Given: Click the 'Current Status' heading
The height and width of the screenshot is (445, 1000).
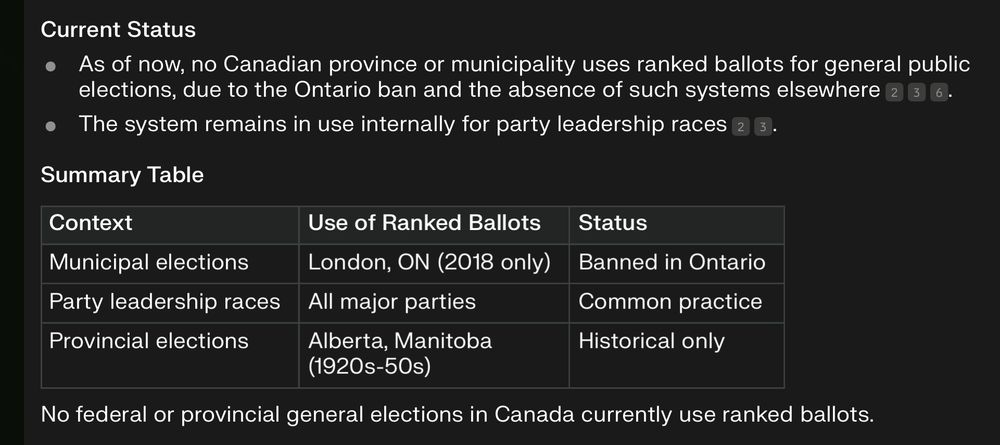Looking at the screenshot, I should [118, 30].
